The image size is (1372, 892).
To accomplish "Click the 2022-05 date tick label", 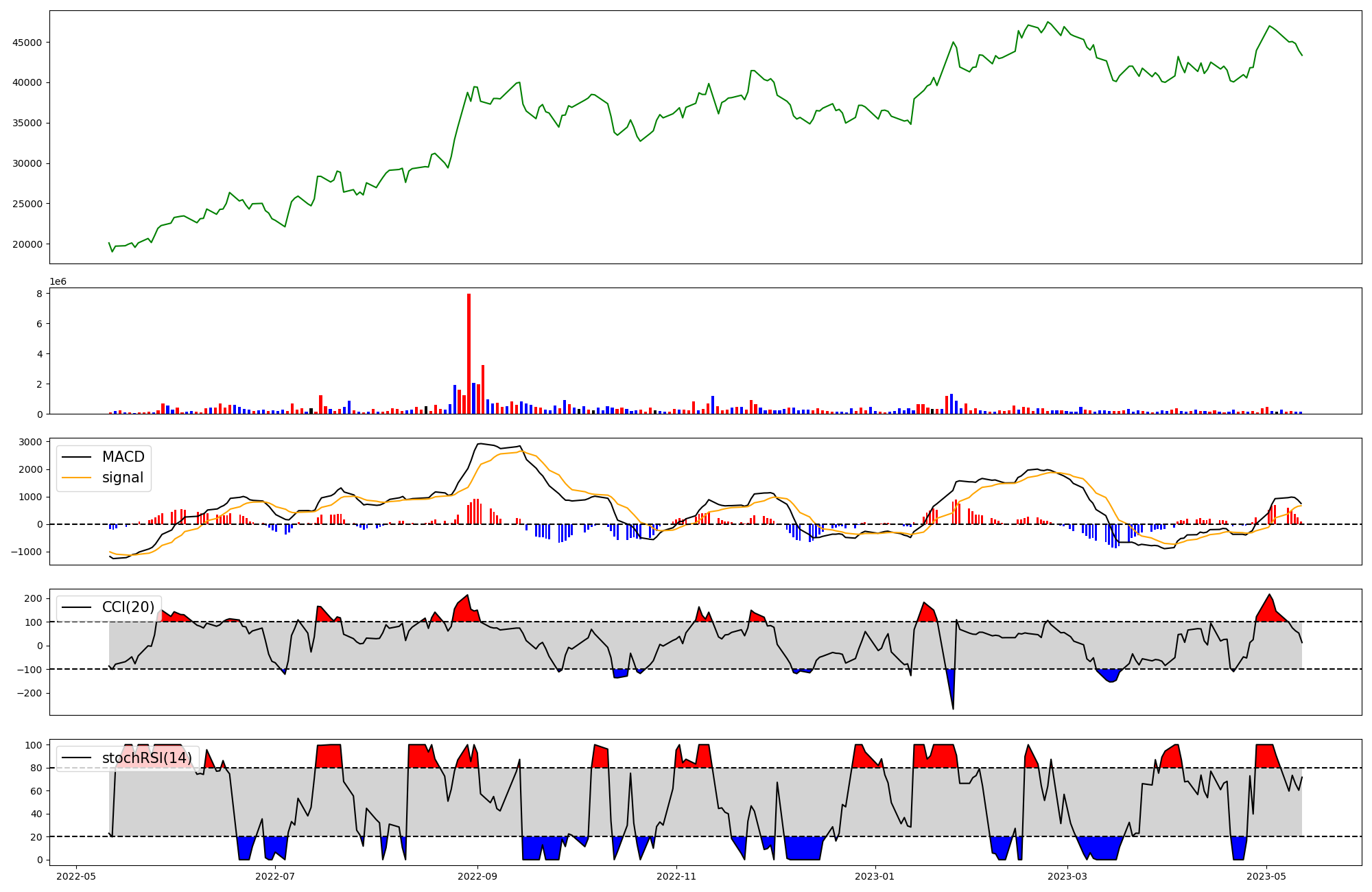I will (x=76, y=876).
